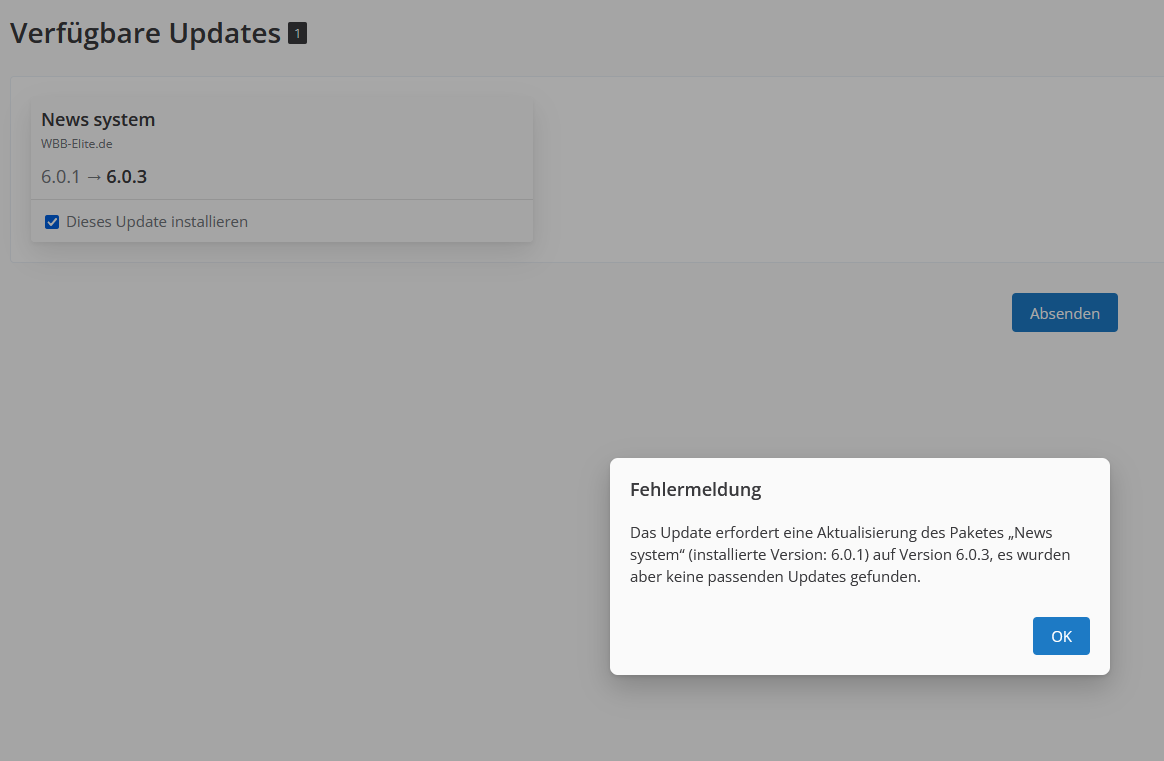The height and width of the screenshot is (761, 1164).
Task: Click the bold target version 6.0.3
Action: tap(127, 177)
